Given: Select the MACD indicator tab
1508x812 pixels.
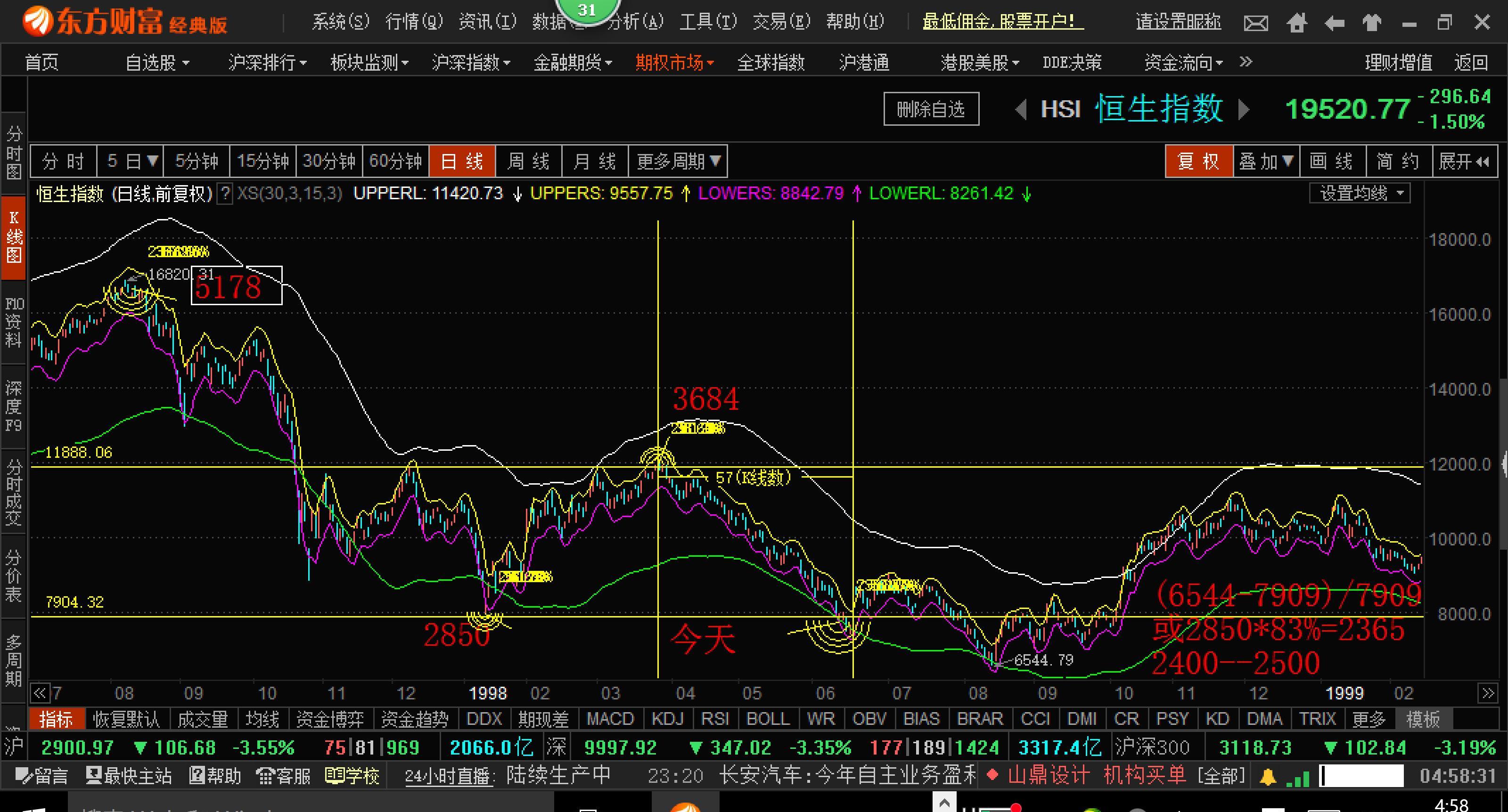Looking at the screenshot, I should tap(611, 719).
